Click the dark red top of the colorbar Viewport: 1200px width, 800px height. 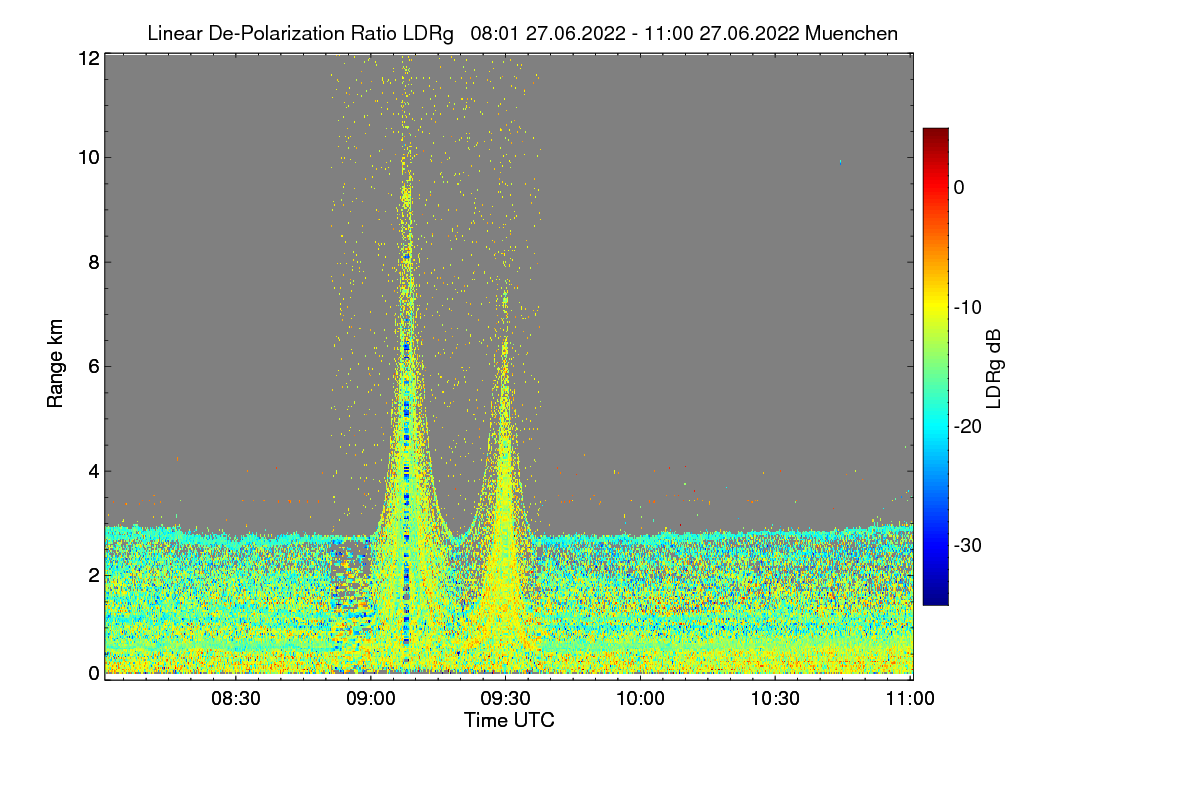click(935, 136)
